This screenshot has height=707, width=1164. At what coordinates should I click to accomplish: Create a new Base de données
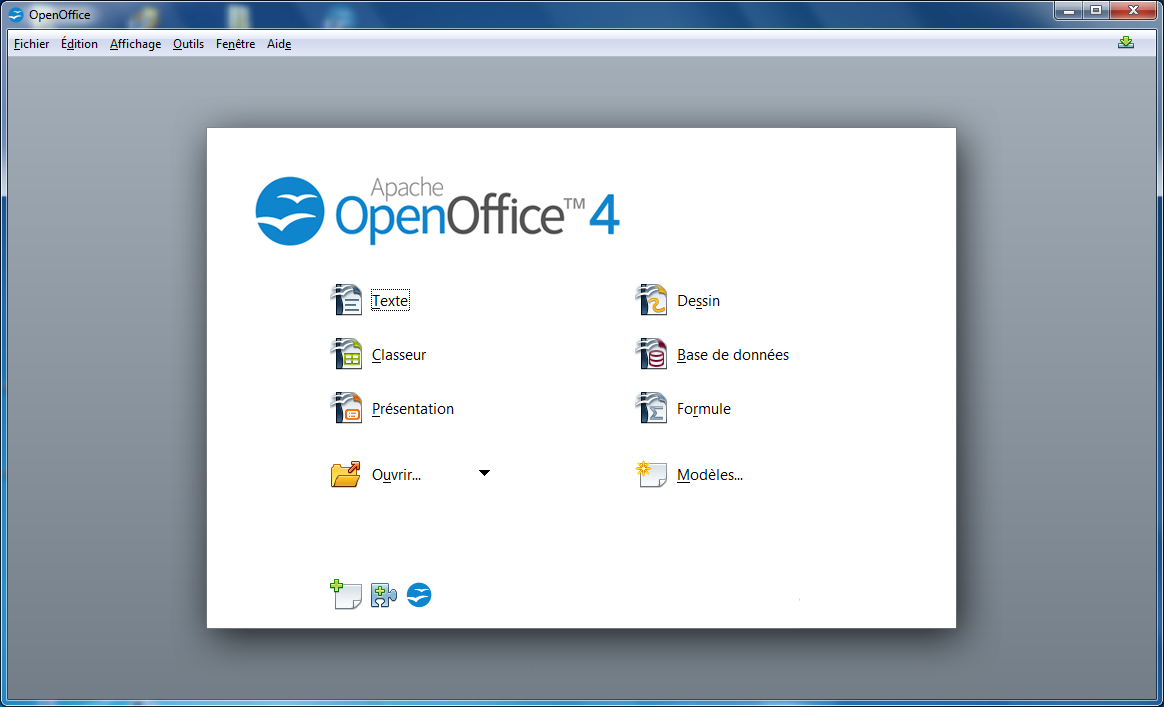pos(733,355)
